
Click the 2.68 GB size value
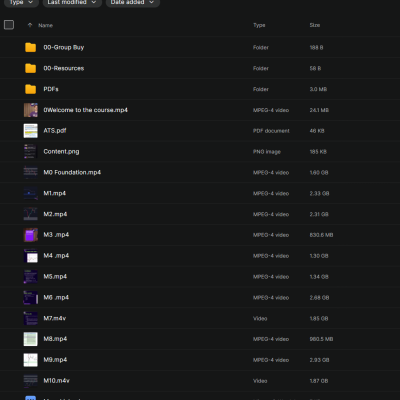point(319,298)
